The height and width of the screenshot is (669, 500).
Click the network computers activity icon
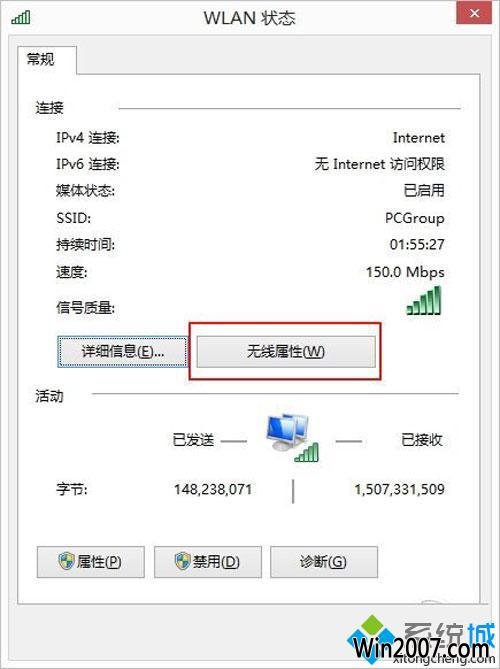293,438
